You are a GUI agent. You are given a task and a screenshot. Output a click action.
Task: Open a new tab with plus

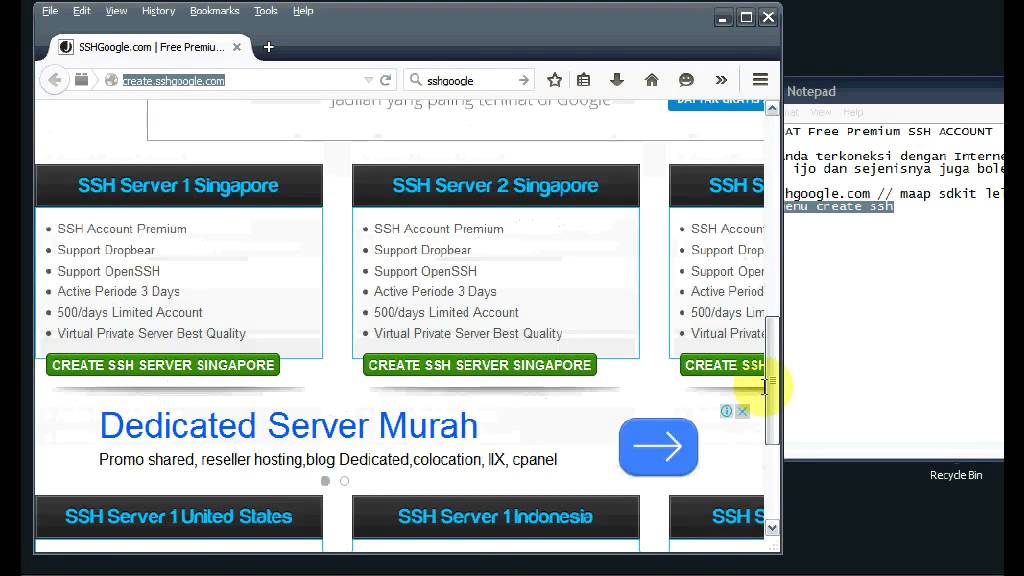(268, 47)
